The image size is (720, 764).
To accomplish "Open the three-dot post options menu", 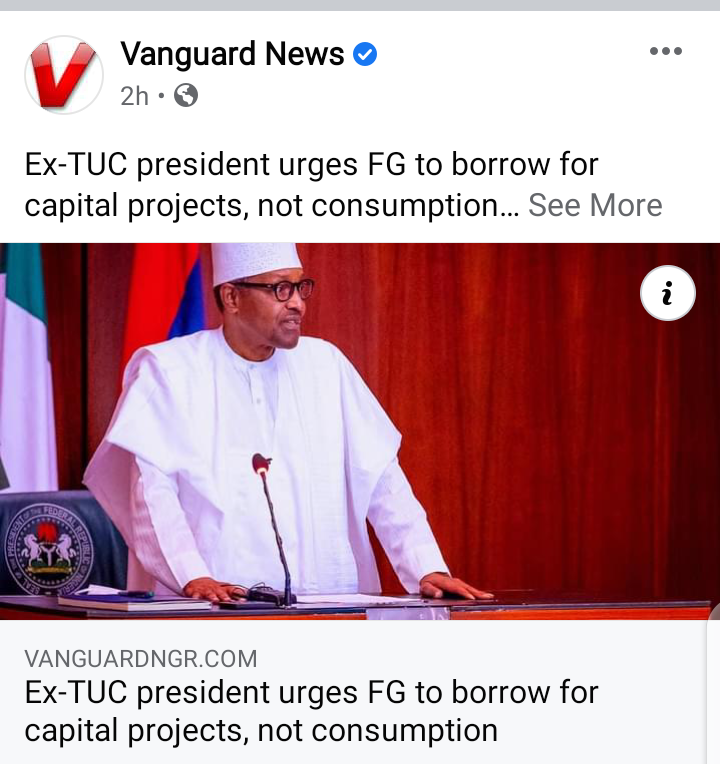I will click(x=665, y=51).
